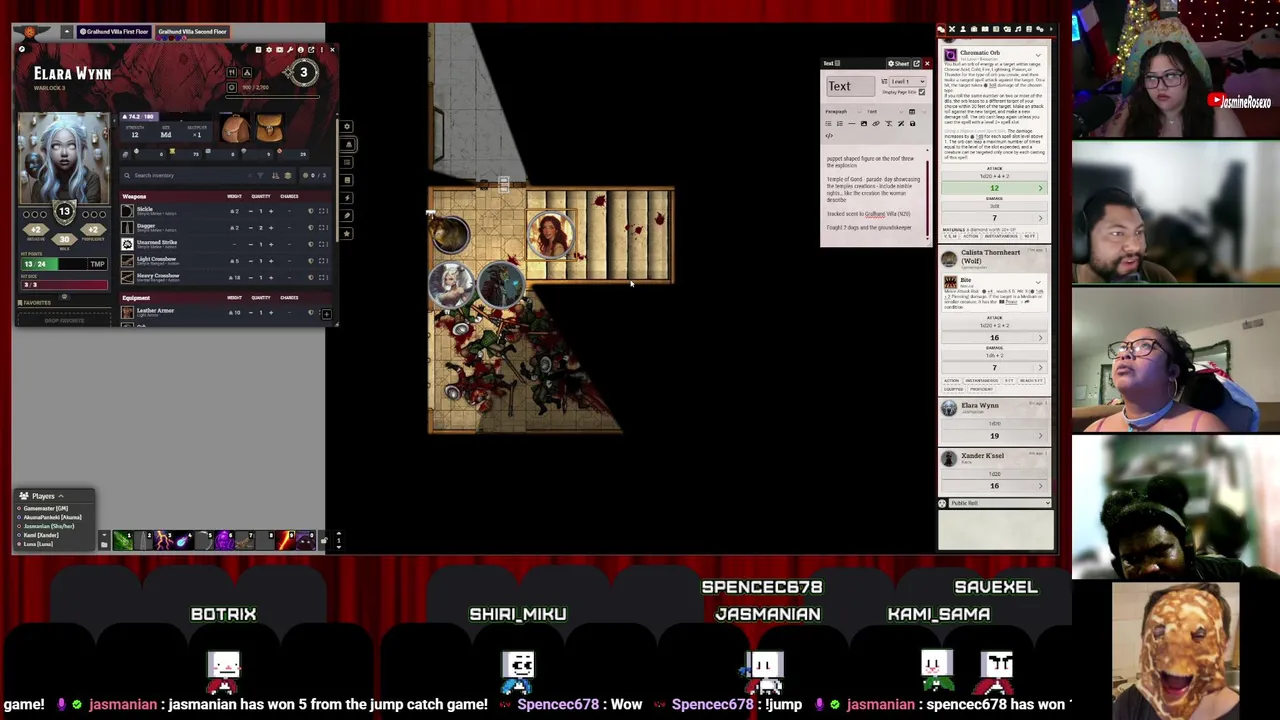Click the hit dice 3/3 bar
Screen dimensions: 1280x720
[x=64, y=284]
